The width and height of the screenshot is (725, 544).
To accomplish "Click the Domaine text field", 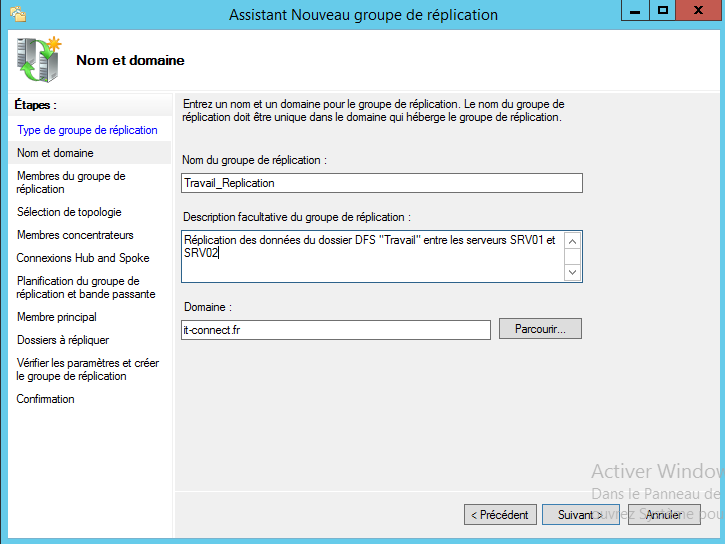I will (336, 330).
